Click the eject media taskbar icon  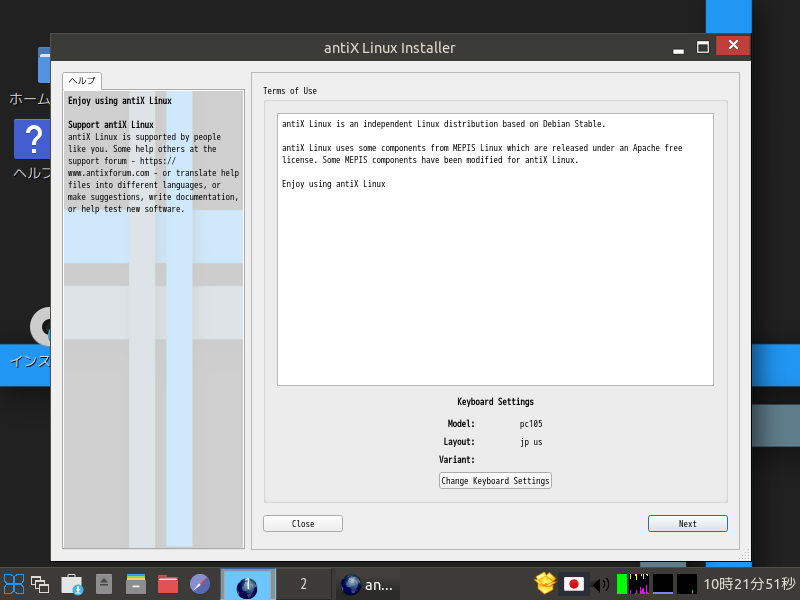(104, 584)
